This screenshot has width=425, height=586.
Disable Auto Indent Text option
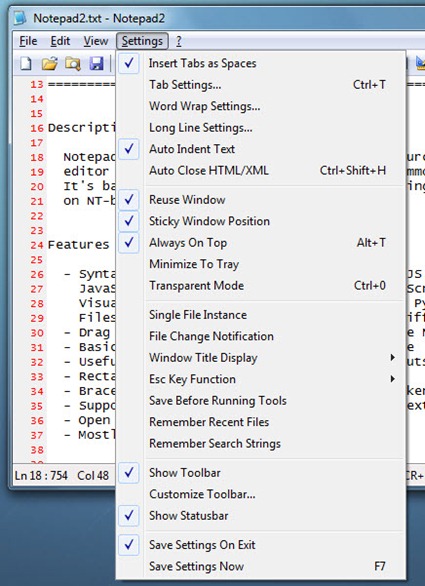(261, 149)
